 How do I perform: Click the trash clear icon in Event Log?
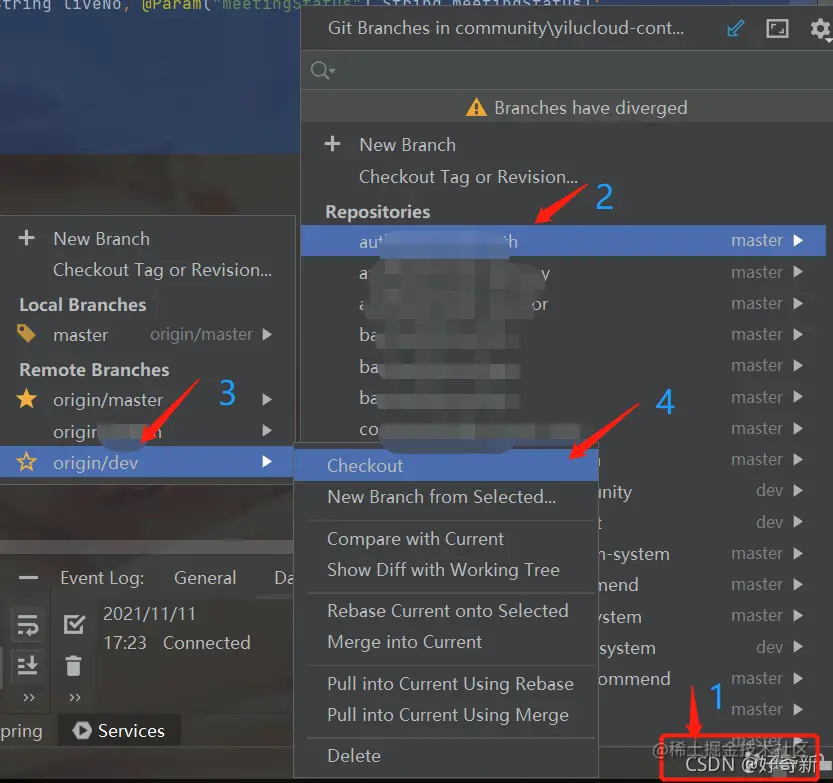pos(73,666)
